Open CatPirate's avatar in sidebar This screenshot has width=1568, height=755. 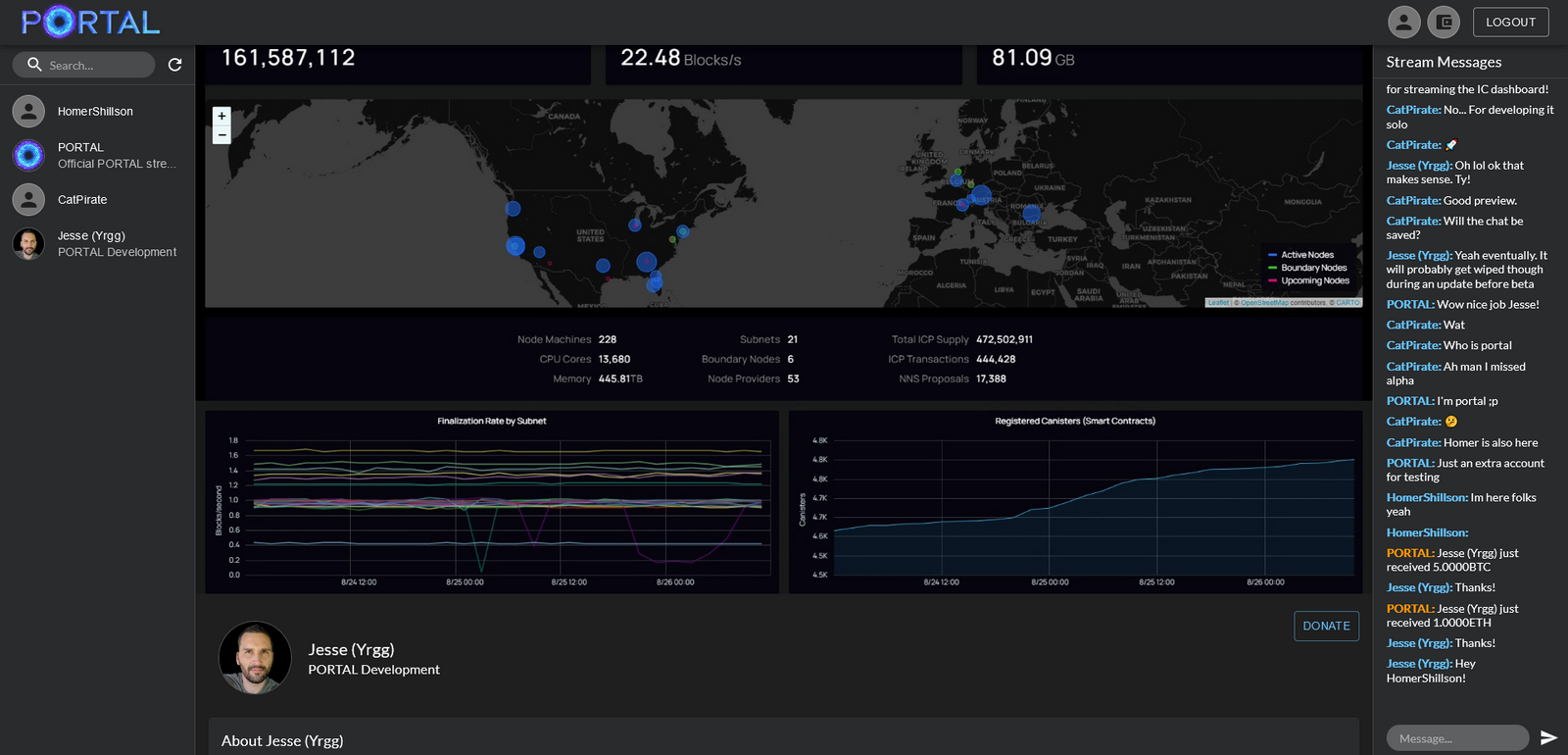(x=28, y=199)
